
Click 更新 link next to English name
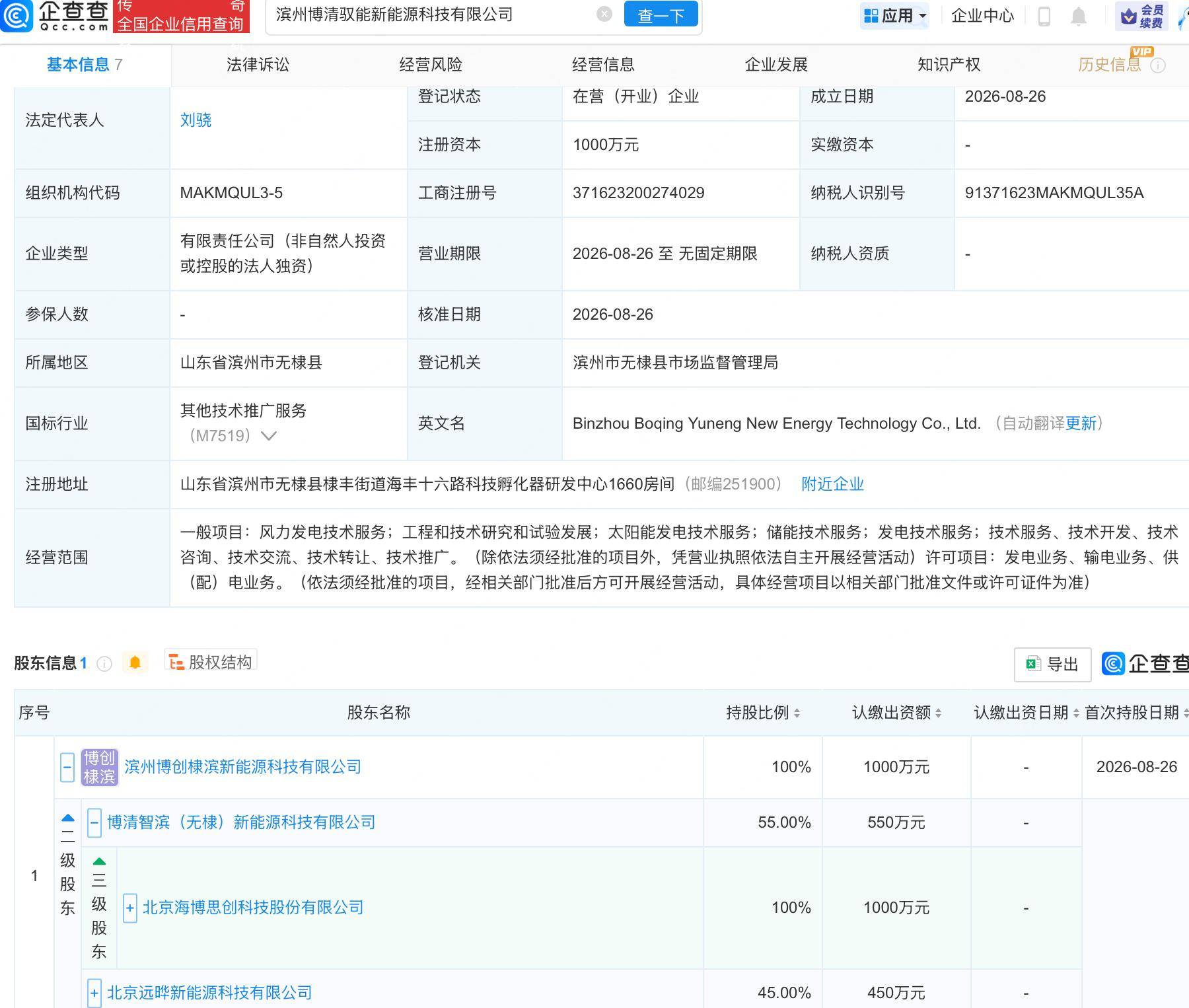point(1081,423)
